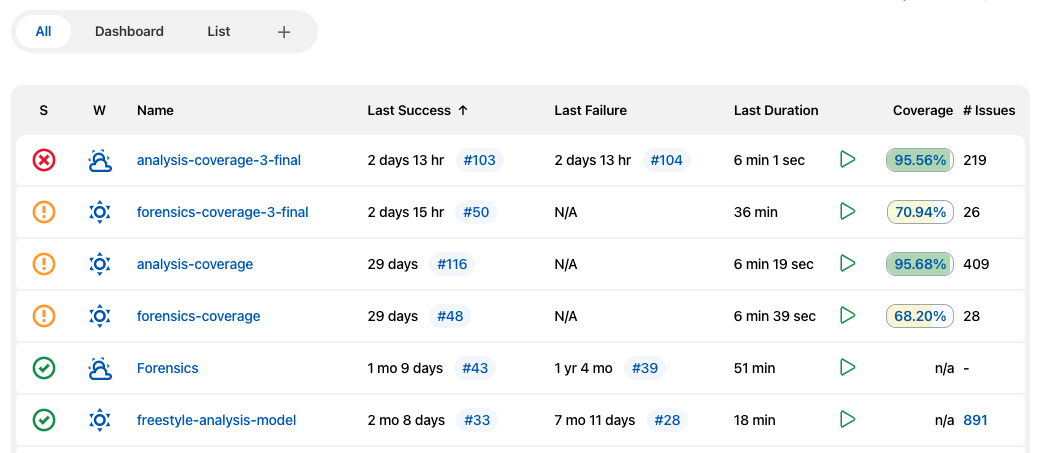The height and width of the screenshot is (453, 1045).
Task: Sort by the Last Duration column header
Action: [776, 111]
